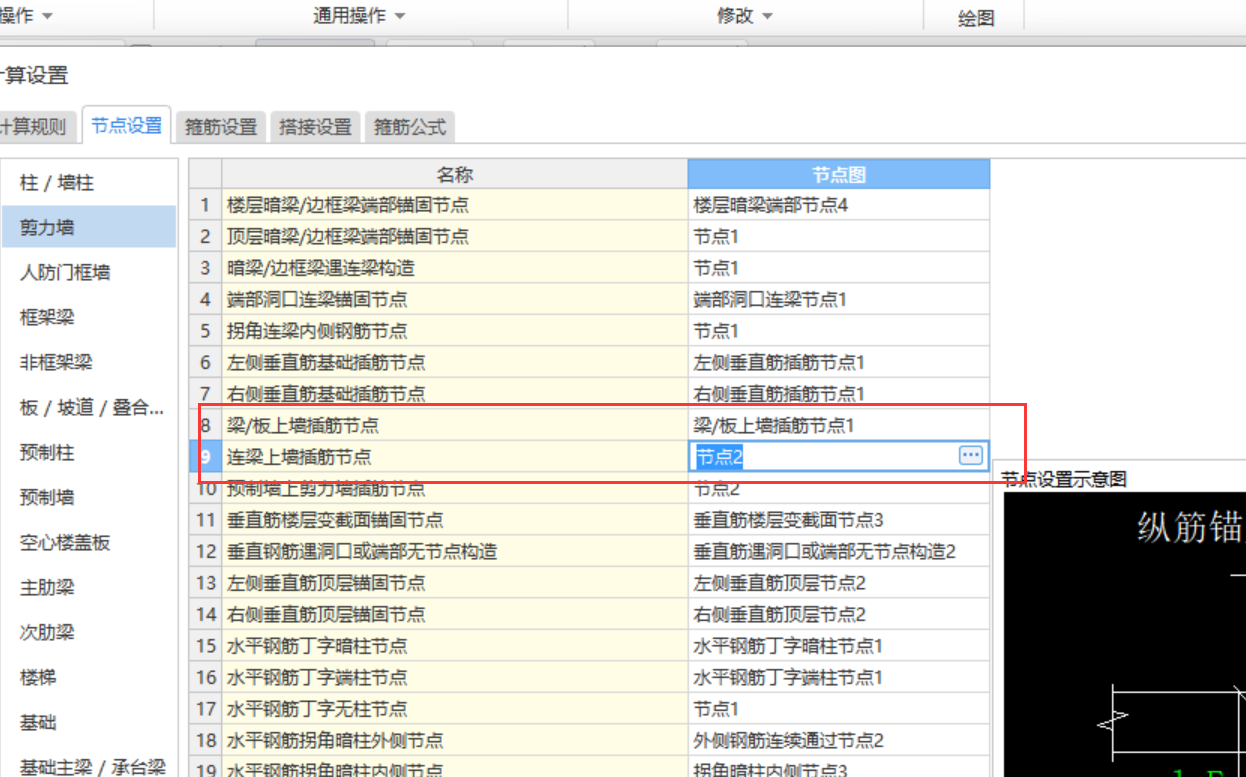The width and height of the screenshot is (1246, 777).
Task: Select 非框架梁 in component list
Action: pos(88,362)
